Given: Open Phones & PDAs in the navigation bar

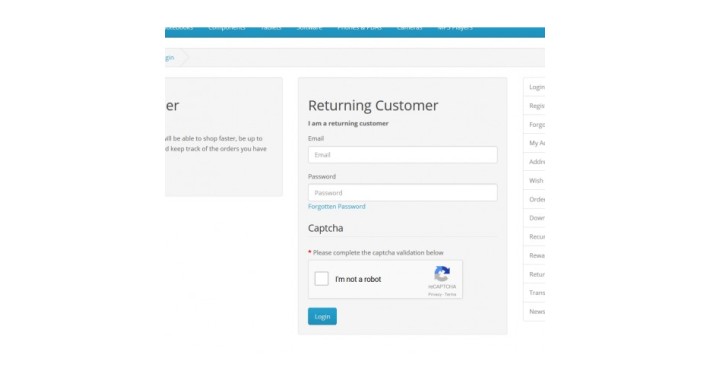Looking at the screenshot, I should (360, 28).
